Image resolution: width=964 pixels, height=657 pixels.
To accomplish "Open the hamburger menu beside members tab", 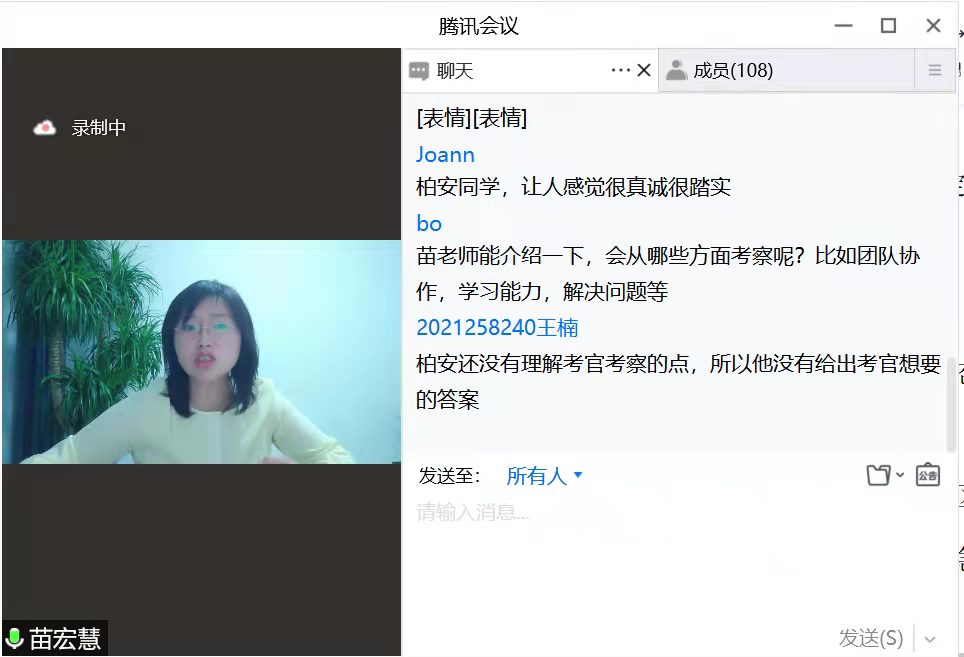I will (935, 71).
